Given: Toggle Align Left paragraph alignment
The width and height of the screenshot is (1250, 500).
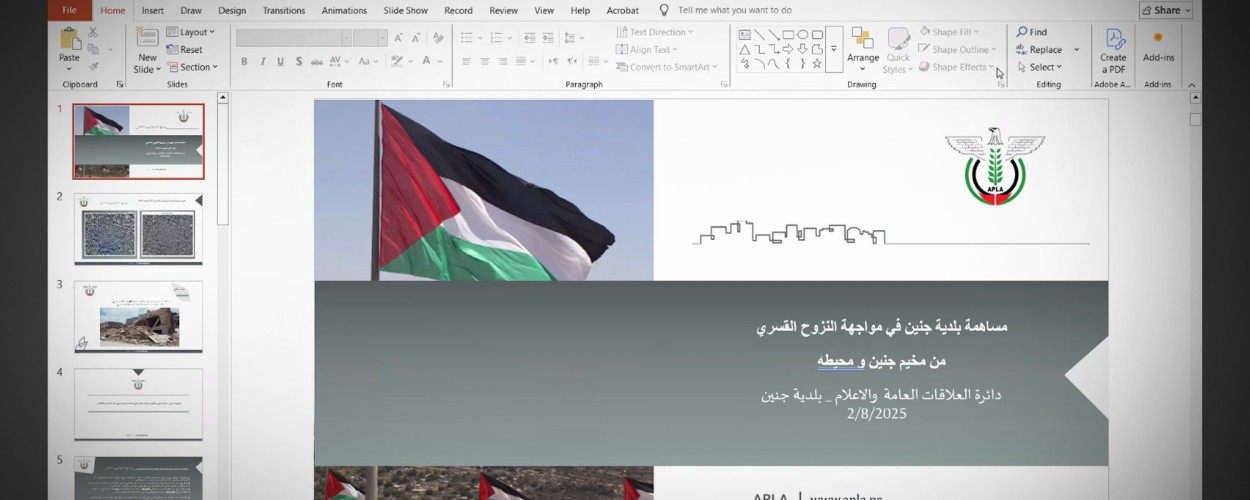Looking at the screenshot, I should tap(467, 62).
